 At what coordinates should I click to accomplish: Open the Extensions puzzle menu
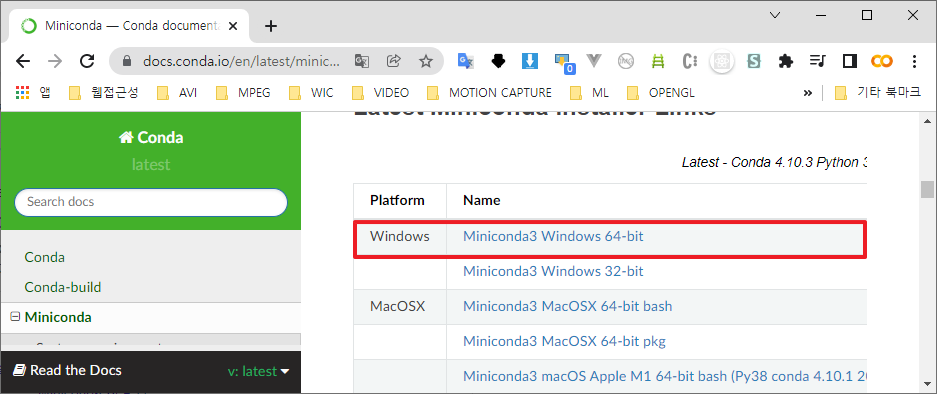pos(786,61)
